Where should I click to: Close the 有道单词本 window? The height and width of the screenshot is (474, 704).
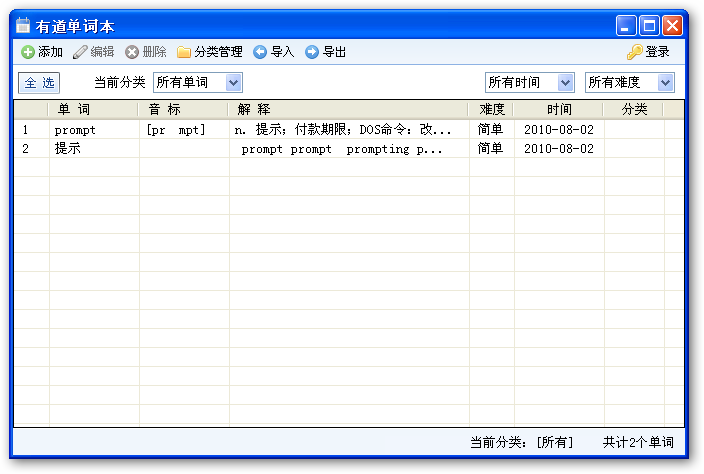(x=672, y=26)
